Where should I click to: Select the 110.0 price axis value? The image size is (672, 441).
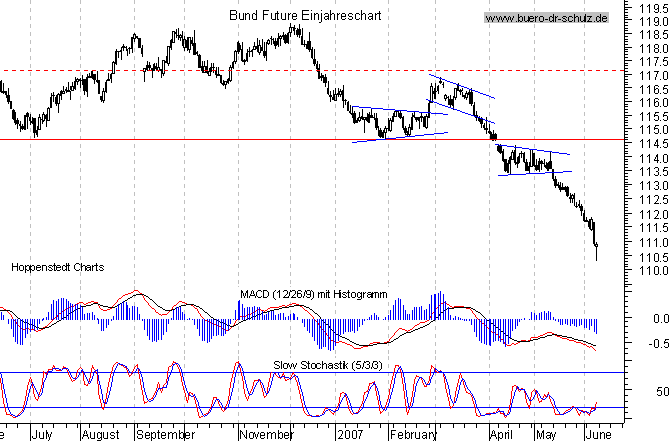click(656, 270)
